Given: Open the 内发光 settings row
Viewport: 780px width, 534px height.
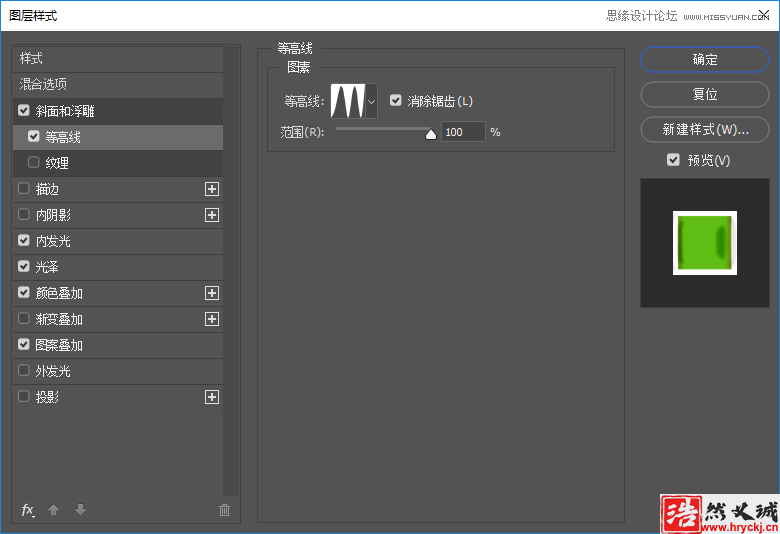Looking at the screenshot, I should click(x=118, y=241).
